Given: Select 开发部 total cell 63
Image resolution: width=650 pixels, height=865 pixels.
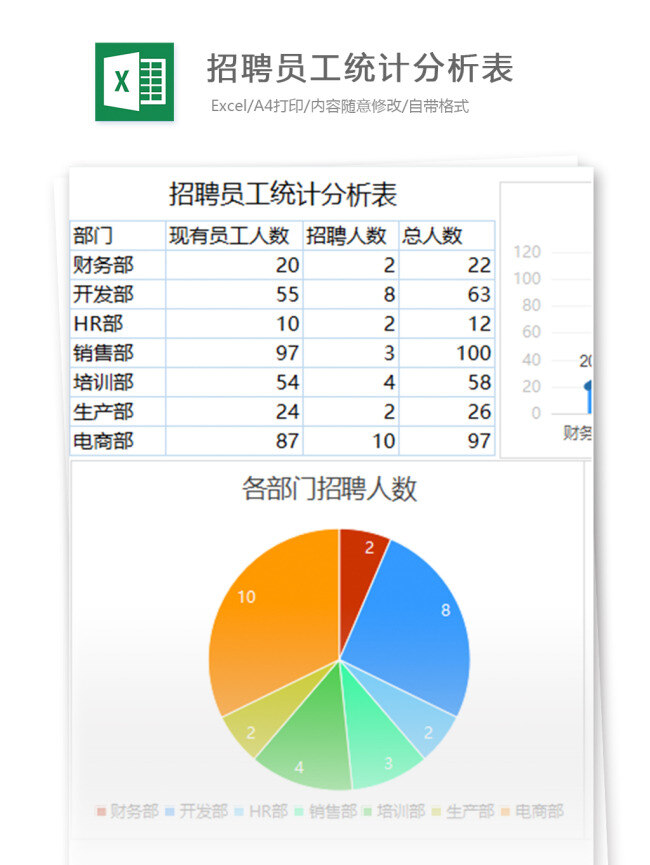Looking at the screenshot, I should (x=446, y=295).
